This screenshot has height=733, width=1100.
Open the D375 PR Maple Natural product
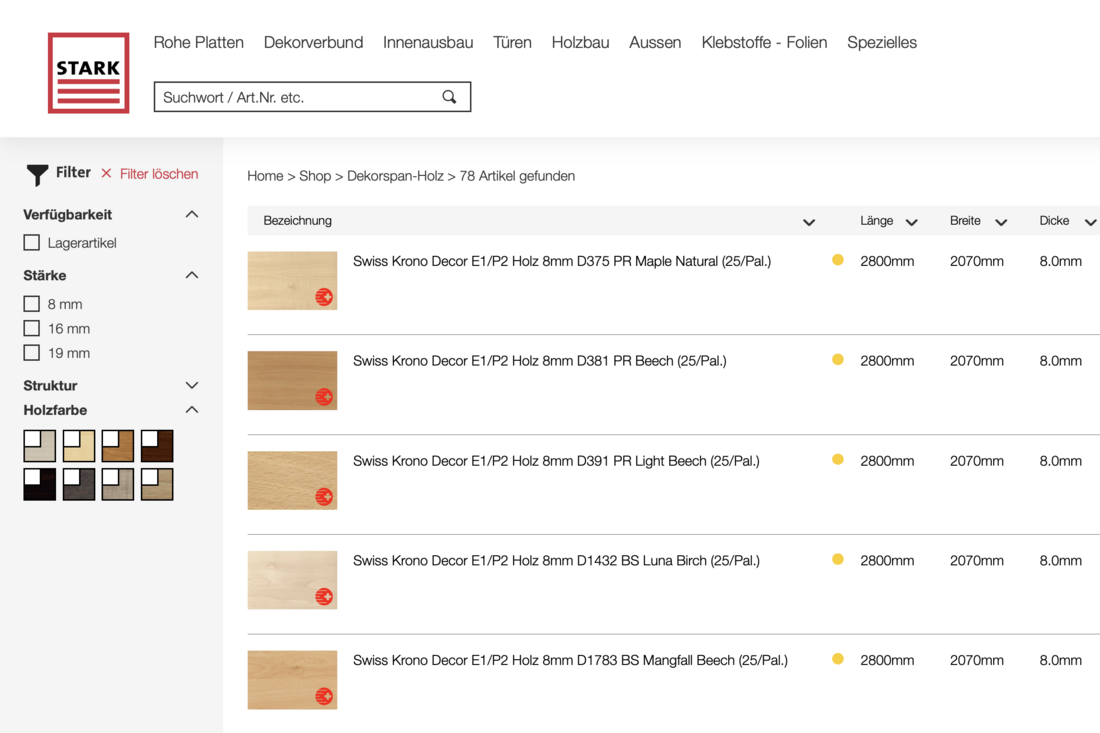(x=562, y=261)
